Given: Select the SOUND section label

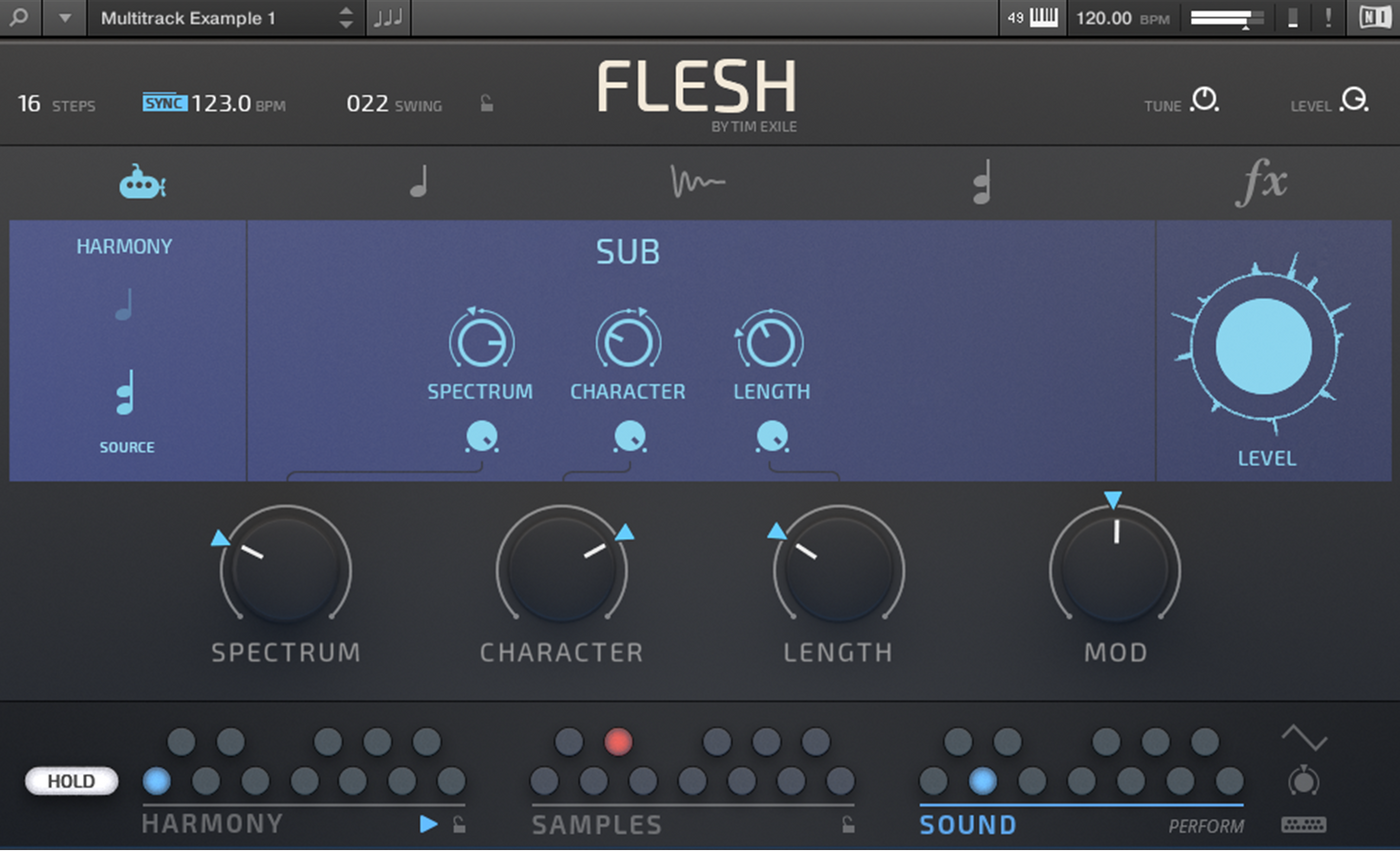Looking at the screenshot, I should (x=968, y=825).
